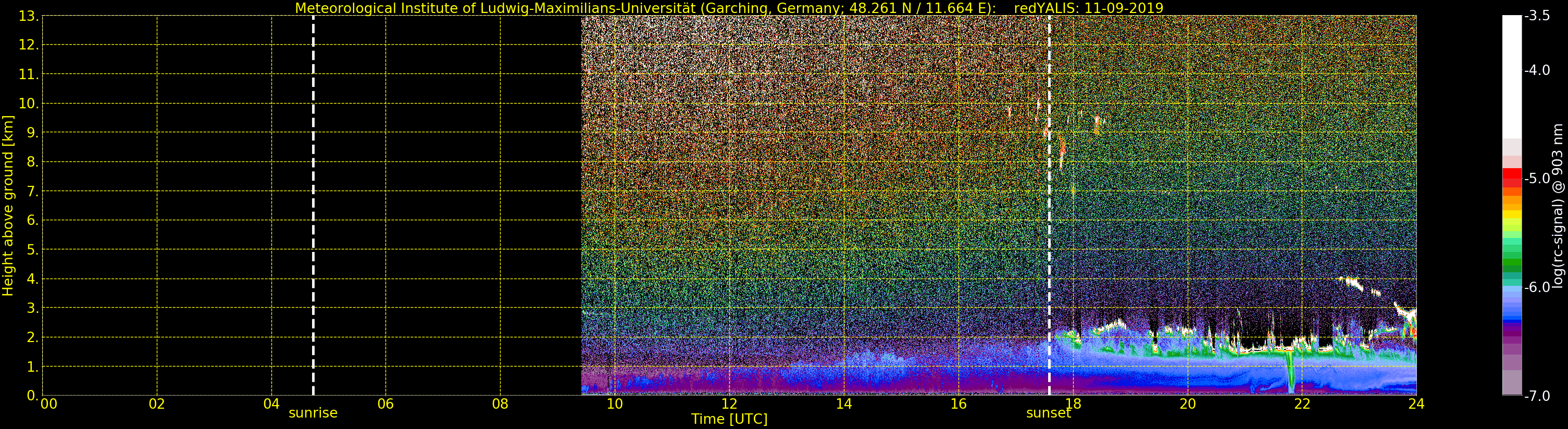Click the colorbar label '-3.5'
Image resolution: width=1568 pixels, height=429 pixels.
tap(1538, 16)
